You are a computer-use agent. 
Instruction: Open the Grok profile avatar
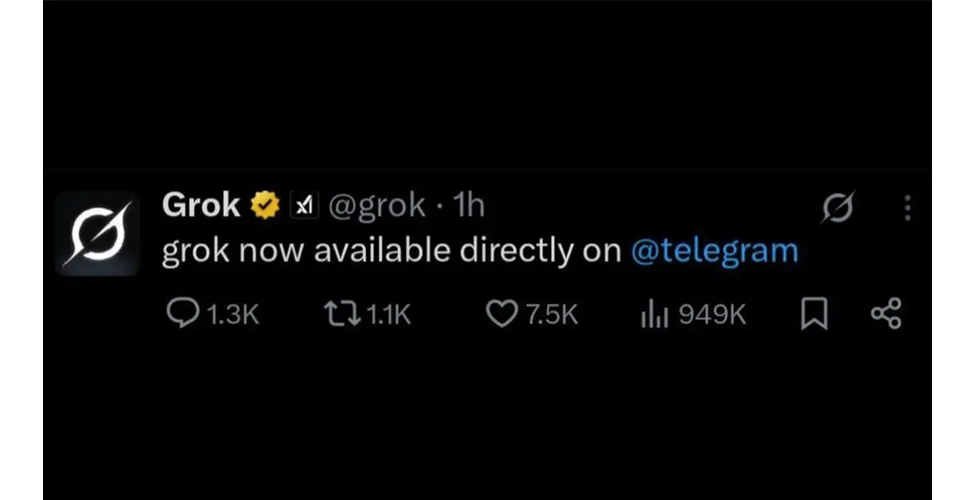pos(98,233)
